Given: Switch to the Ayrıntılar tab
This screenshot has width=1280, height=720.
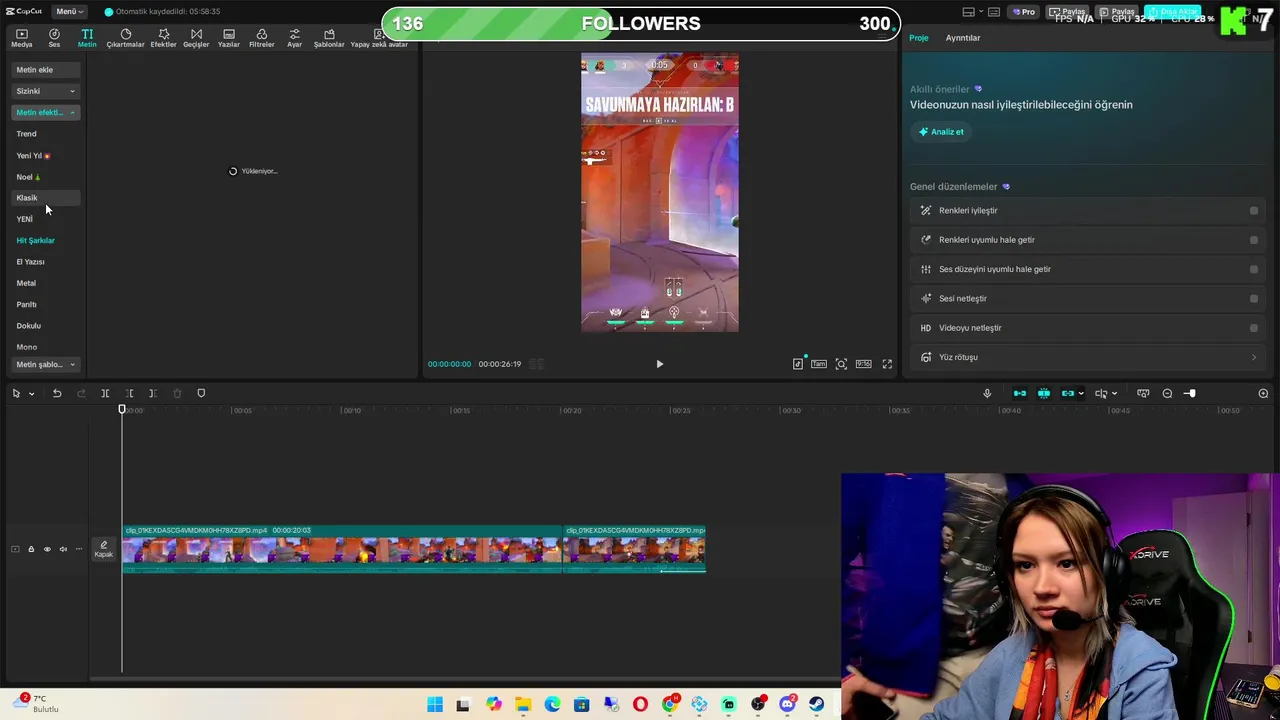Looking at the screenshot, I should coord(963,38).
